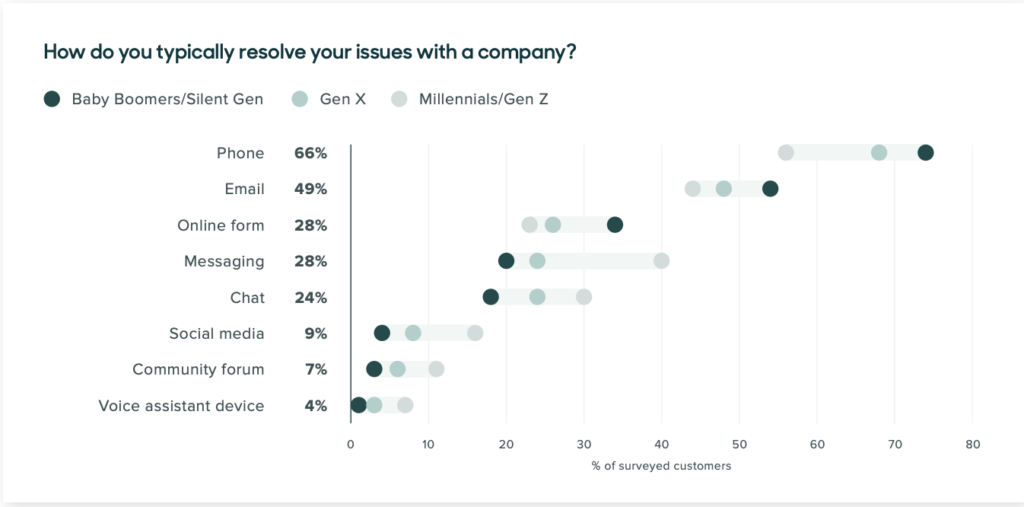
Task: Click the Millennials dot in Messaging row
Action: (661, 261)
